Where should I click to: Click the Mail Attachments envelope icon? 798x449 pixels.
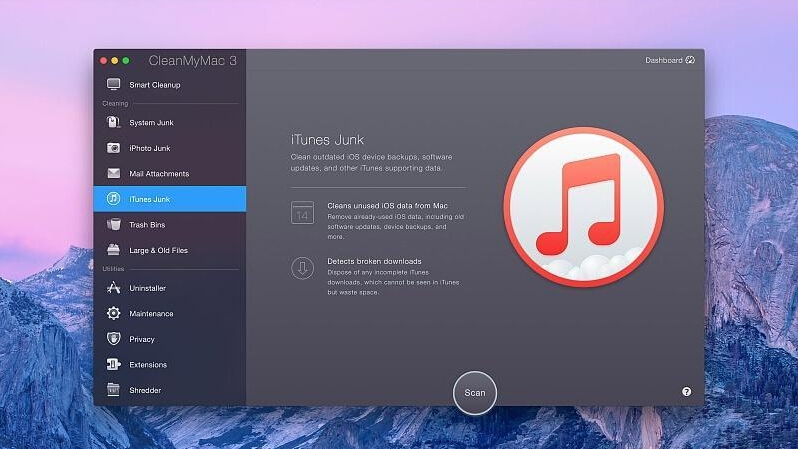coord(113,174)
